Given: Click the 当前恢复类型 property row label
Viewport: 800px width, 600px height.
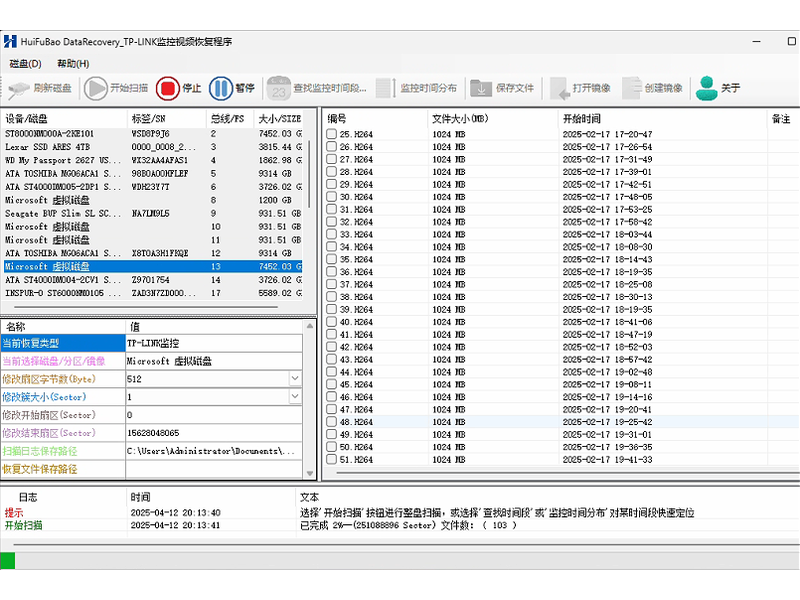Looking at the screenshot, I should click(x=63, y=343).
